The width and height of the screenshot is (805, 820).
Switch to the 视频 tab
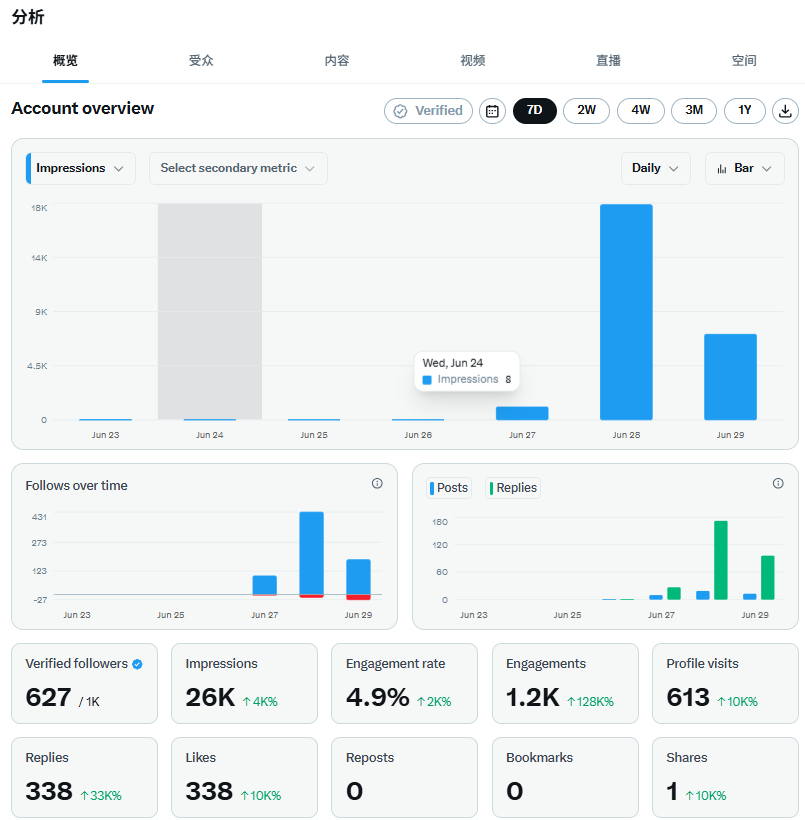coord(473,61)
